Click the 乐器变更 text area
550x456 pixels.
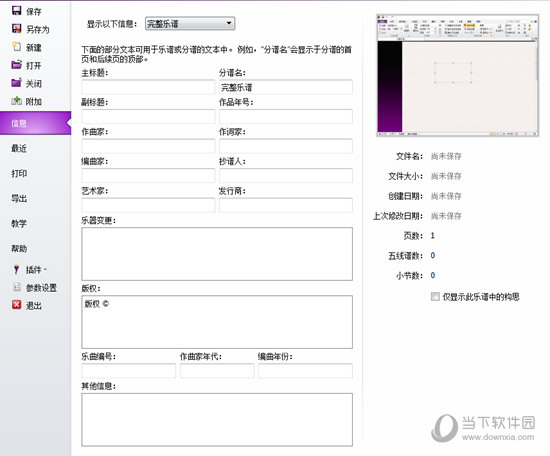point(217,254)
